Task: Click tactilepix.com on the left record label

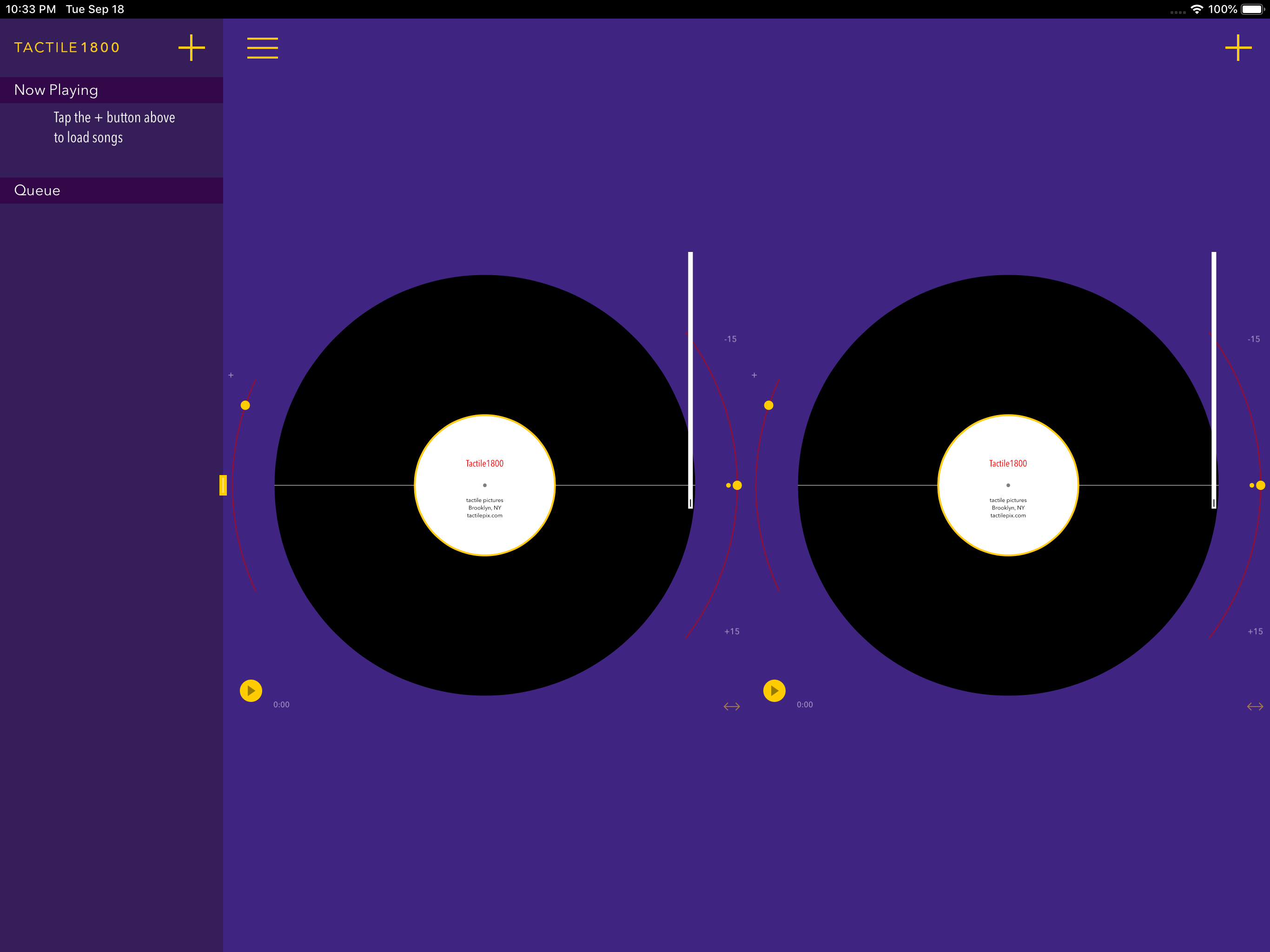Action: [x=484, y=515]
